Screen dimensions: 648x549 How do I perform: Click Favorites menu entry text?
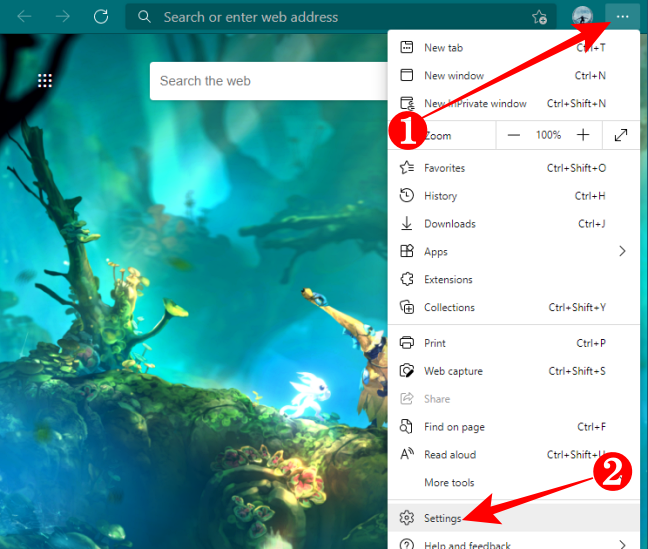click(444, 168)
